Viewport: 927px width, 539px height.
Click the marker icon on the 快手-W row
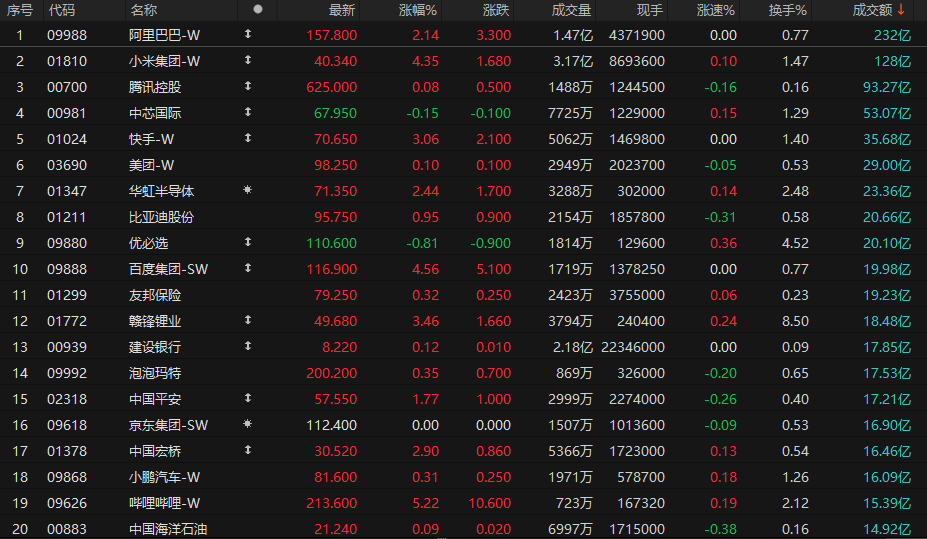tap(248, 138)
